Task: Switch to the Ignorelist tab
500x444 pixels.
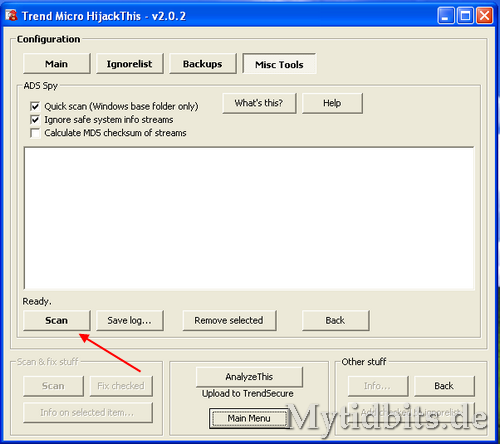Action: pos(130,64)
